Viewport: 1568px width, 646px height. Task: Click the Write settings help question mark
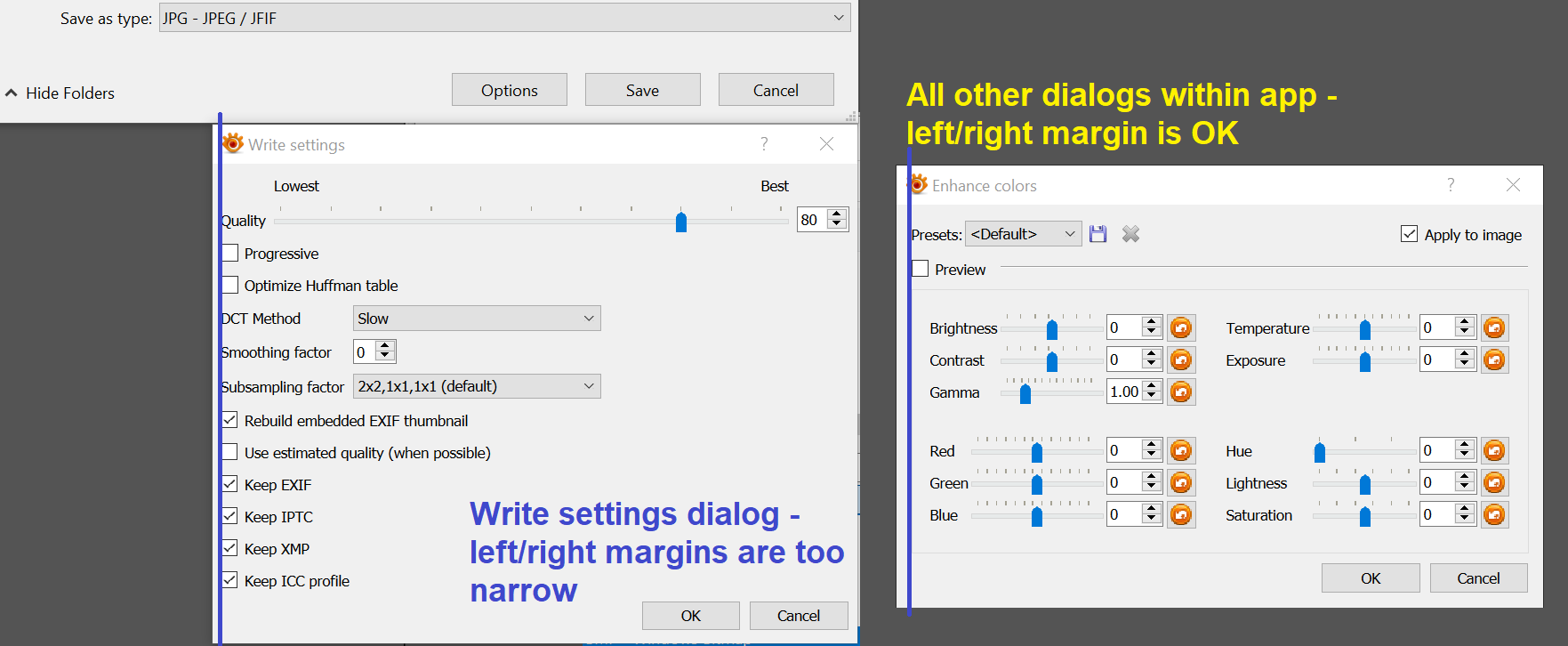pyautogui.click(x=764, y=144)
